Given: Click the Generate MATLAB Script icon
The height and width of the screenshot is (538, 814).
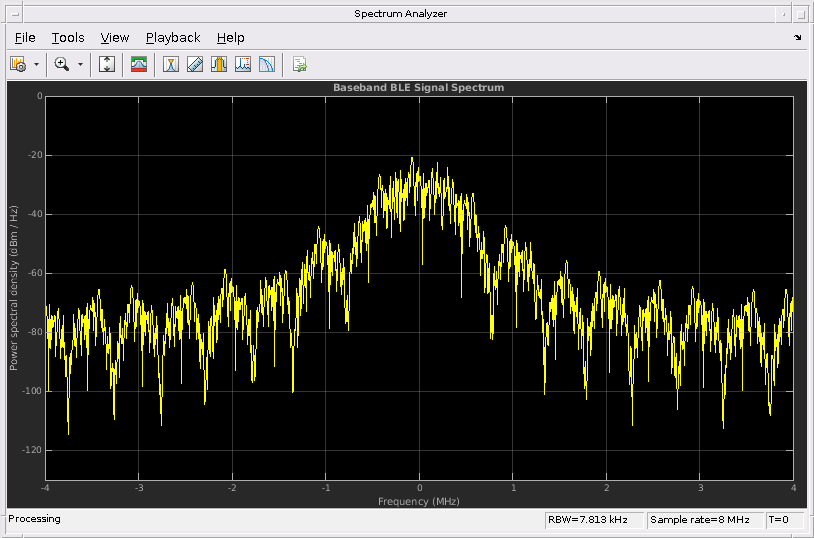Looking at the screenshot, I should 299,64.
